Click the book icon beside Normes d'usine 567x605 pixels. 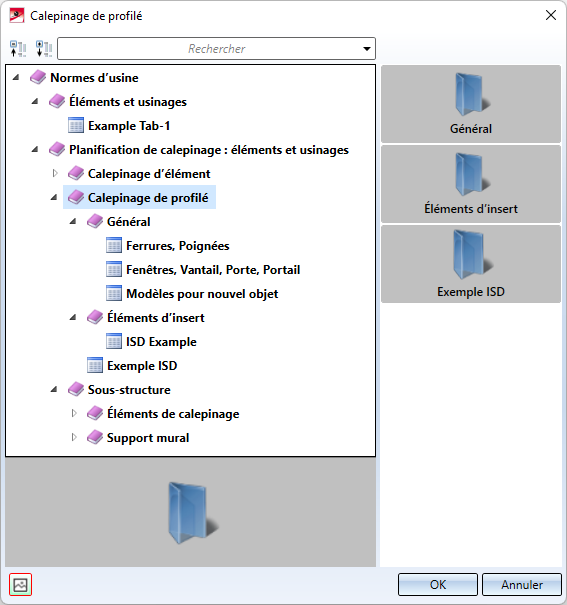(x=38, y=78)
